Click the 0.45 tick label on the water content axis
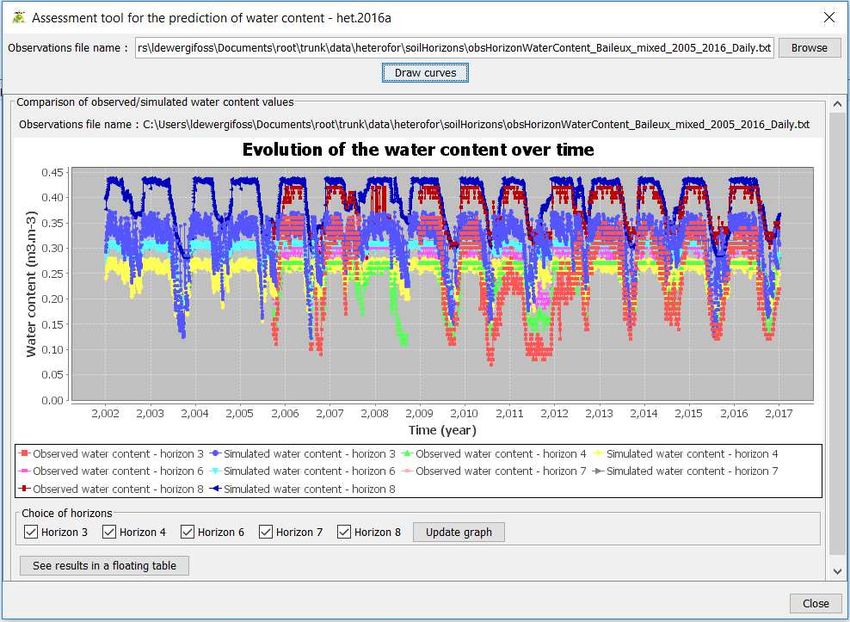The height and width of the screenshot is (622, 850). pos(53,172)
